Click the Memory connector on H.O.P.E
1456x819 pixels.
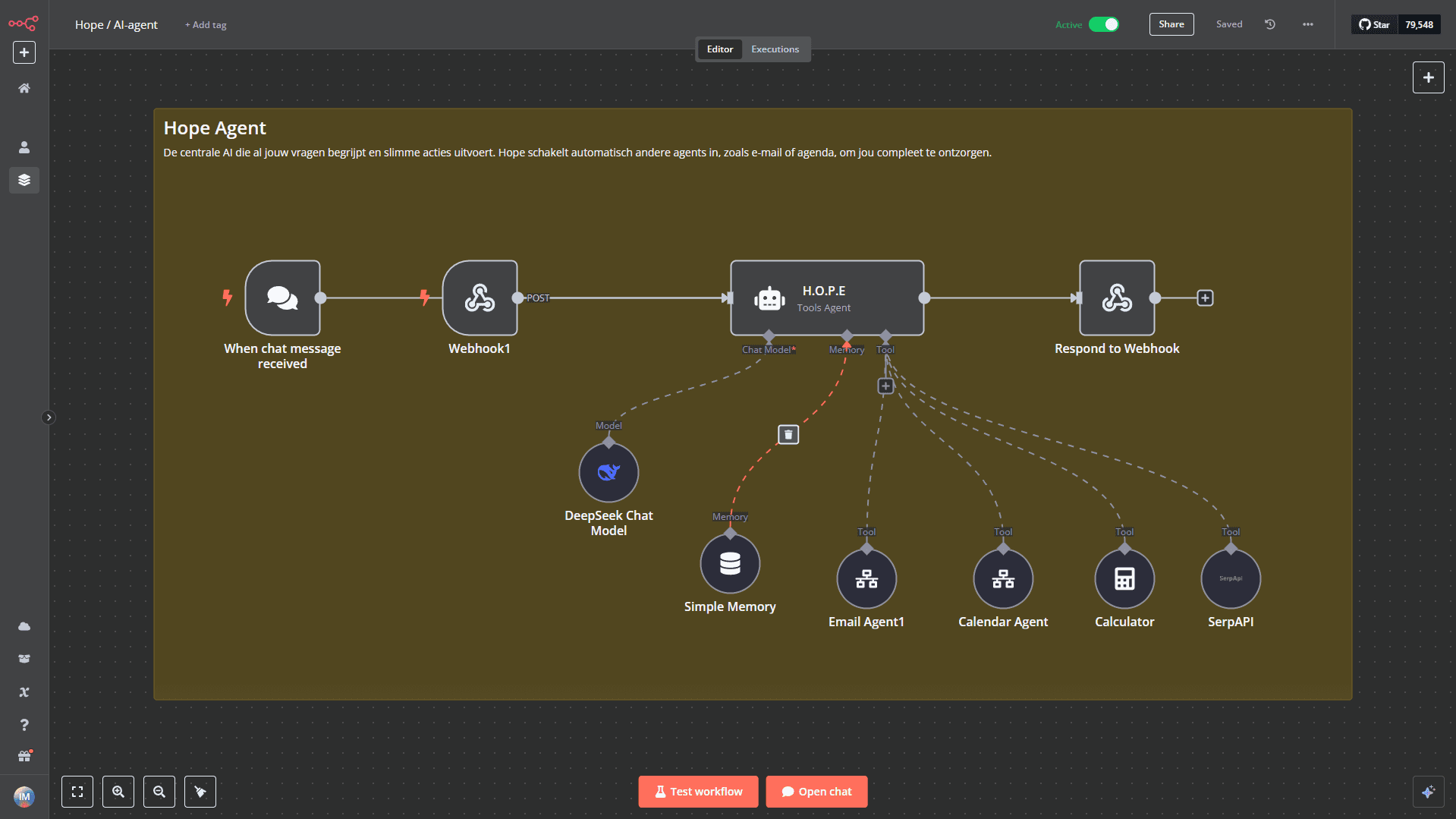[x=847, y=335]
